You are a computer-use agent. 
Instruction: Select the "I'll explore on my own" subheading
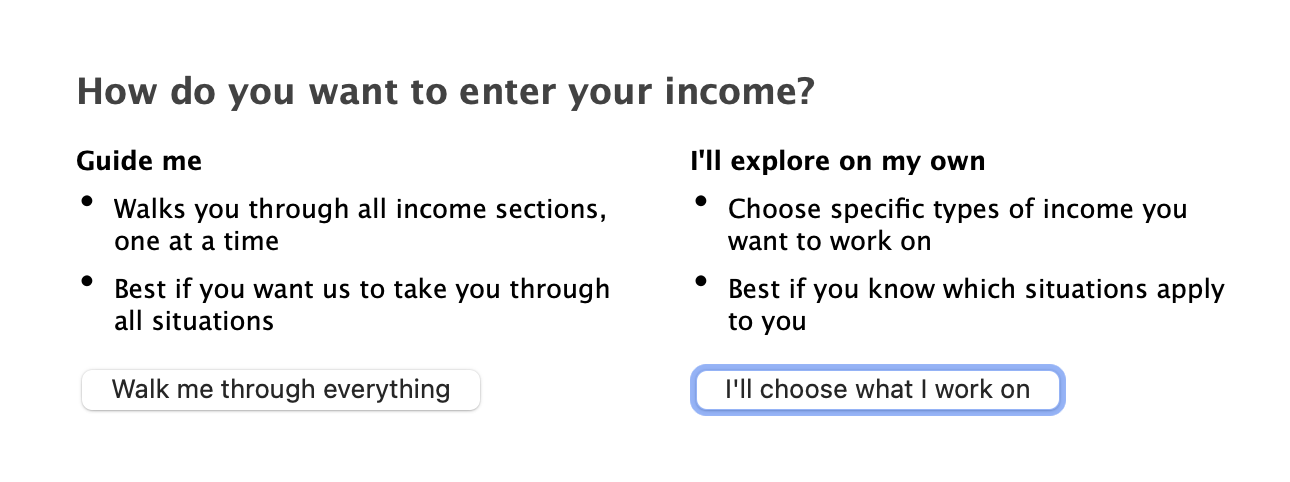coord(837,160)
